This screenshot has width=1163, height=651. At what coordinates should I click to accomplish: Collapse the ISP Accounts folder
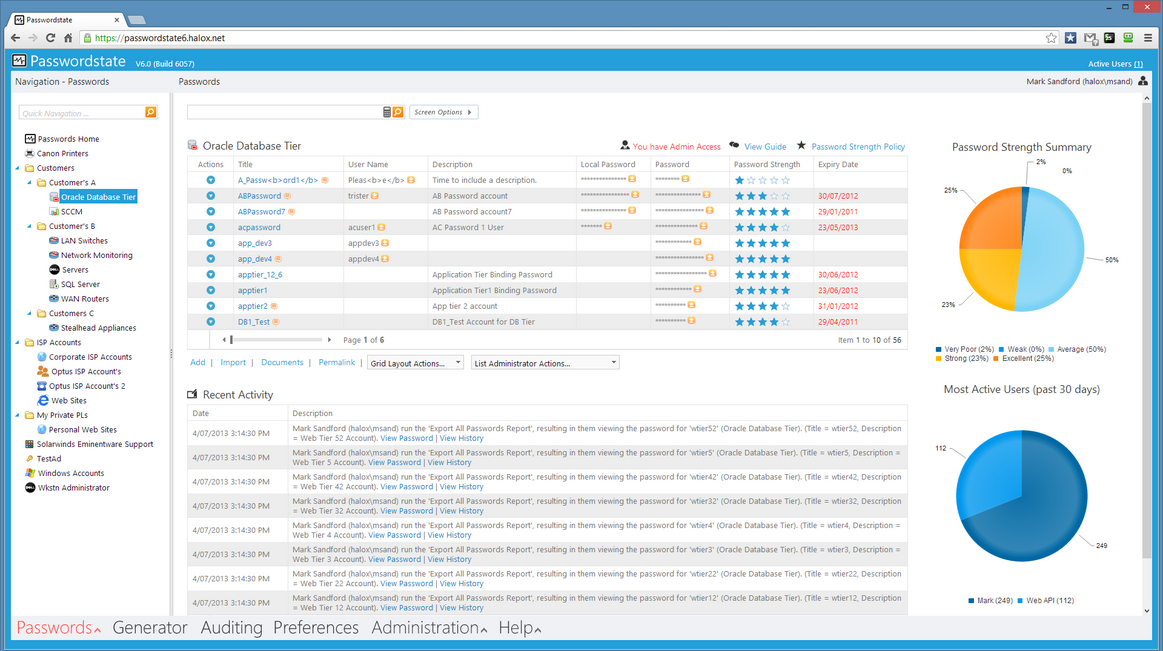pyautogui.click(x=18, y=343)
